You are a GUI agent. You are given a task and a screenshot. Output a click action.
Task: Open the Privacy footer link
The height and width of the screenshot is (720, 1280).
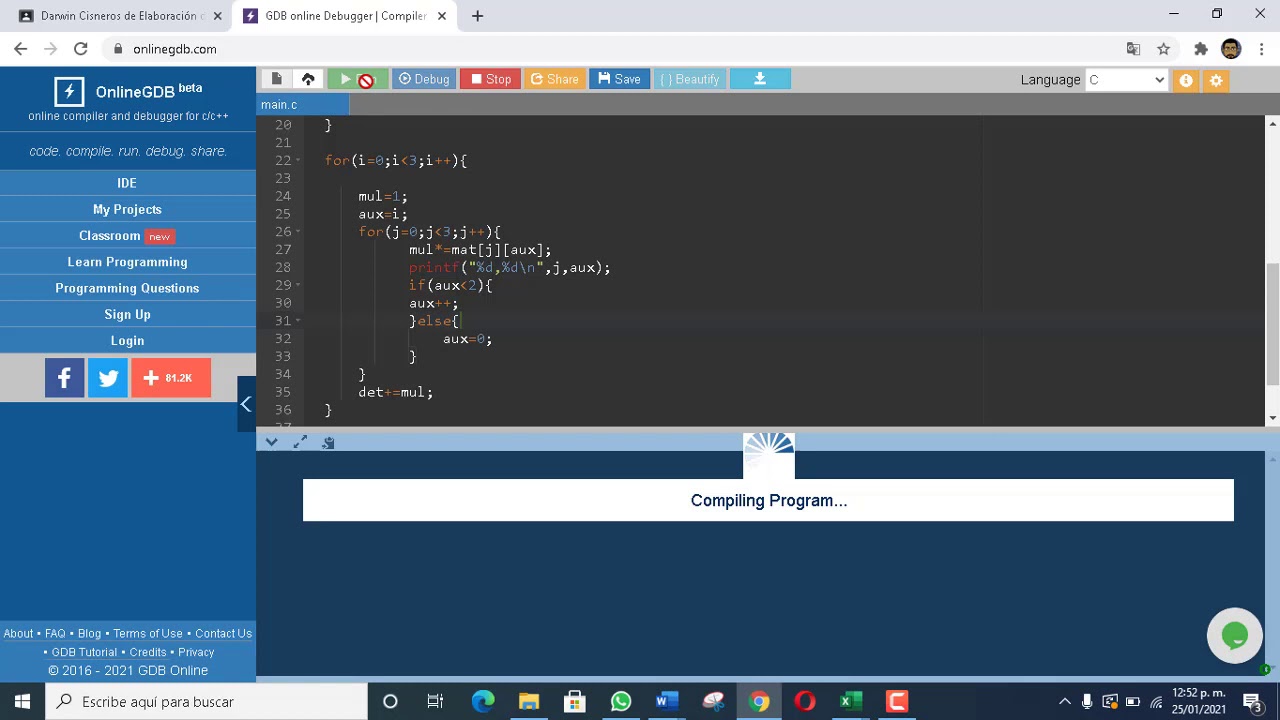tap(196, 652)
